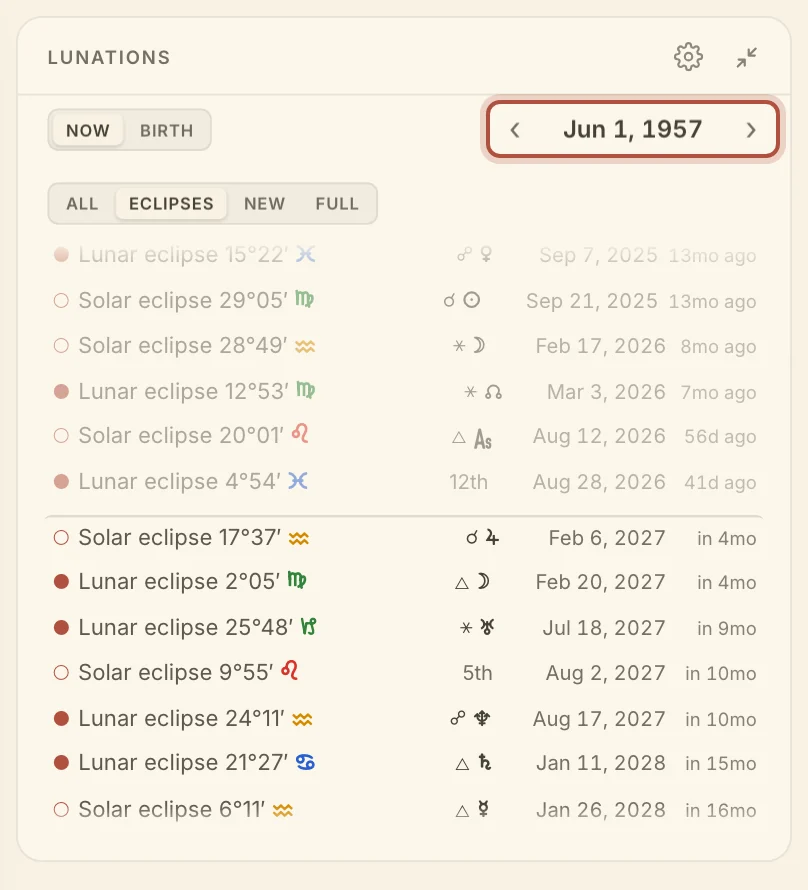Click hollow solar marker on Aug 2, 2027 row
The height and width of the screenshot is (890, 808).
point(61,673)
